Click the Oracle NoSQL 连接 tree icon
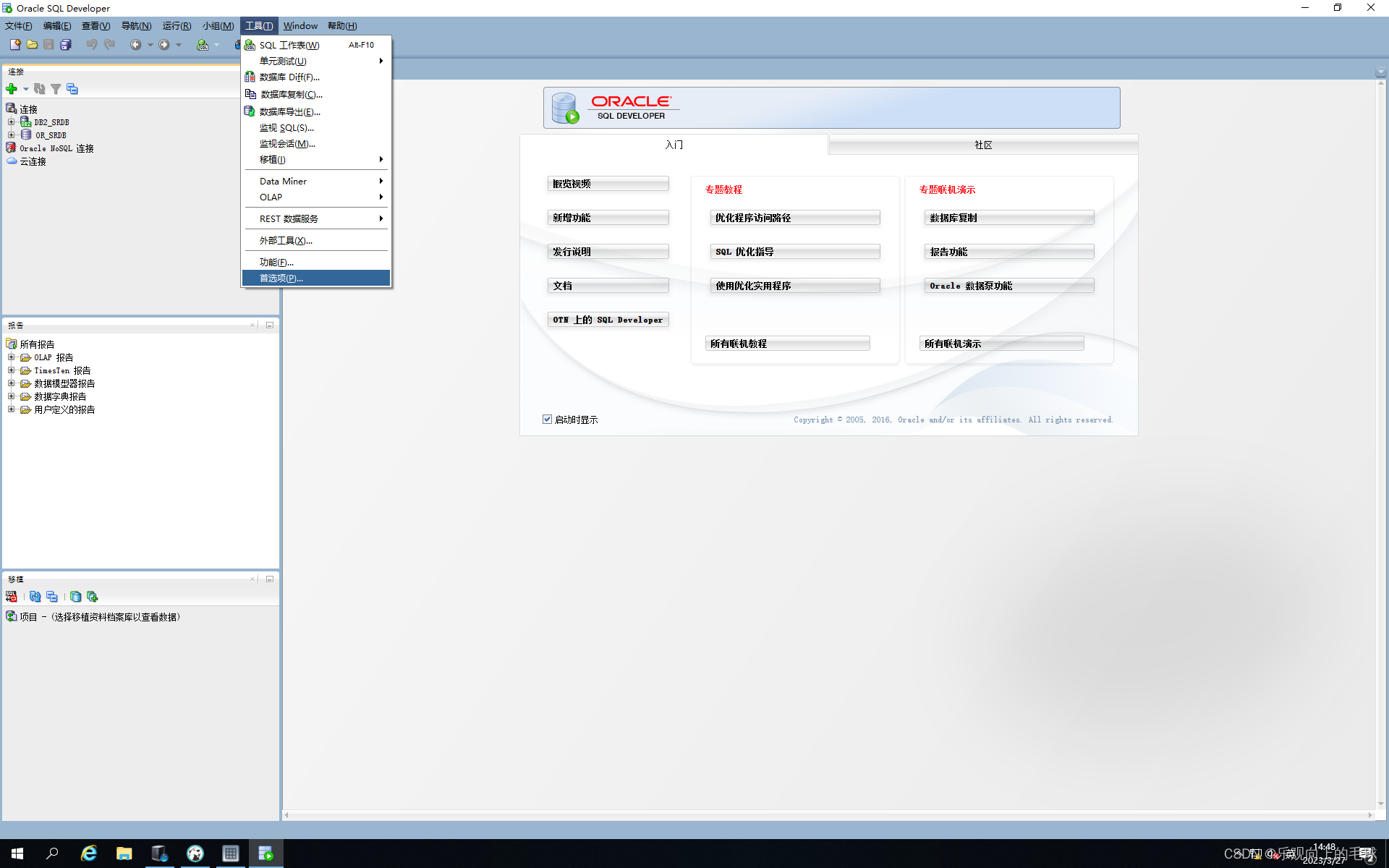The image size is (1389, 868). 12,148
